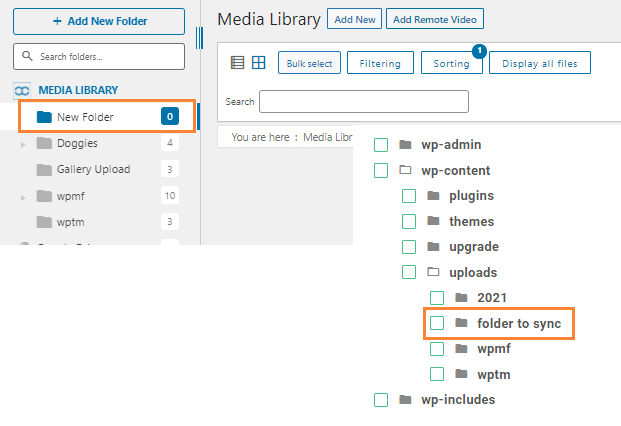Click the uploads open folder icon

click(433, 272)
